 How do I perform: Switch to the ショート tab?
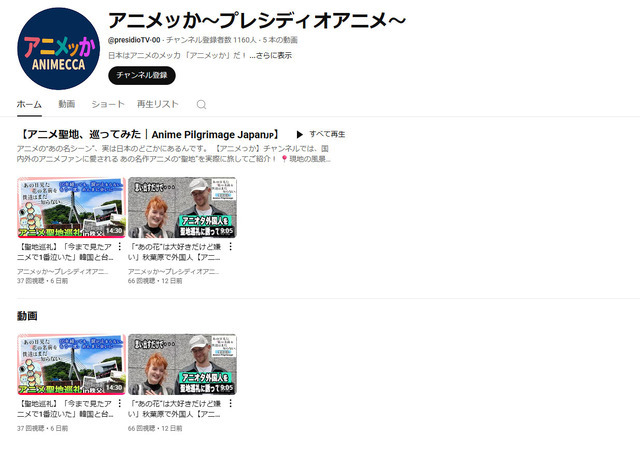[x=108, y=104]
